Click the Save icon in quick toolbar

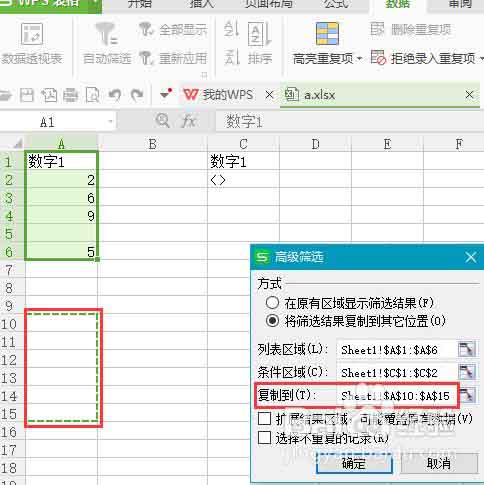[x=27, y=95]
